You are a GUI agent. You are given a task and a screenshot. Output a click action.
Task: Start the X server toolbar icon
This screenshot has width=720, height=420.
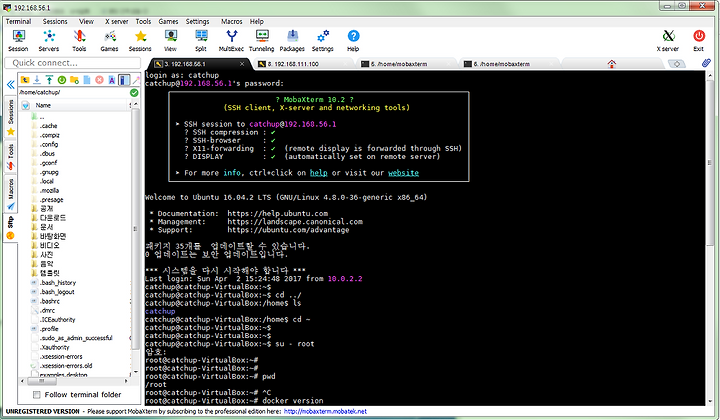[x=668, y=40]
